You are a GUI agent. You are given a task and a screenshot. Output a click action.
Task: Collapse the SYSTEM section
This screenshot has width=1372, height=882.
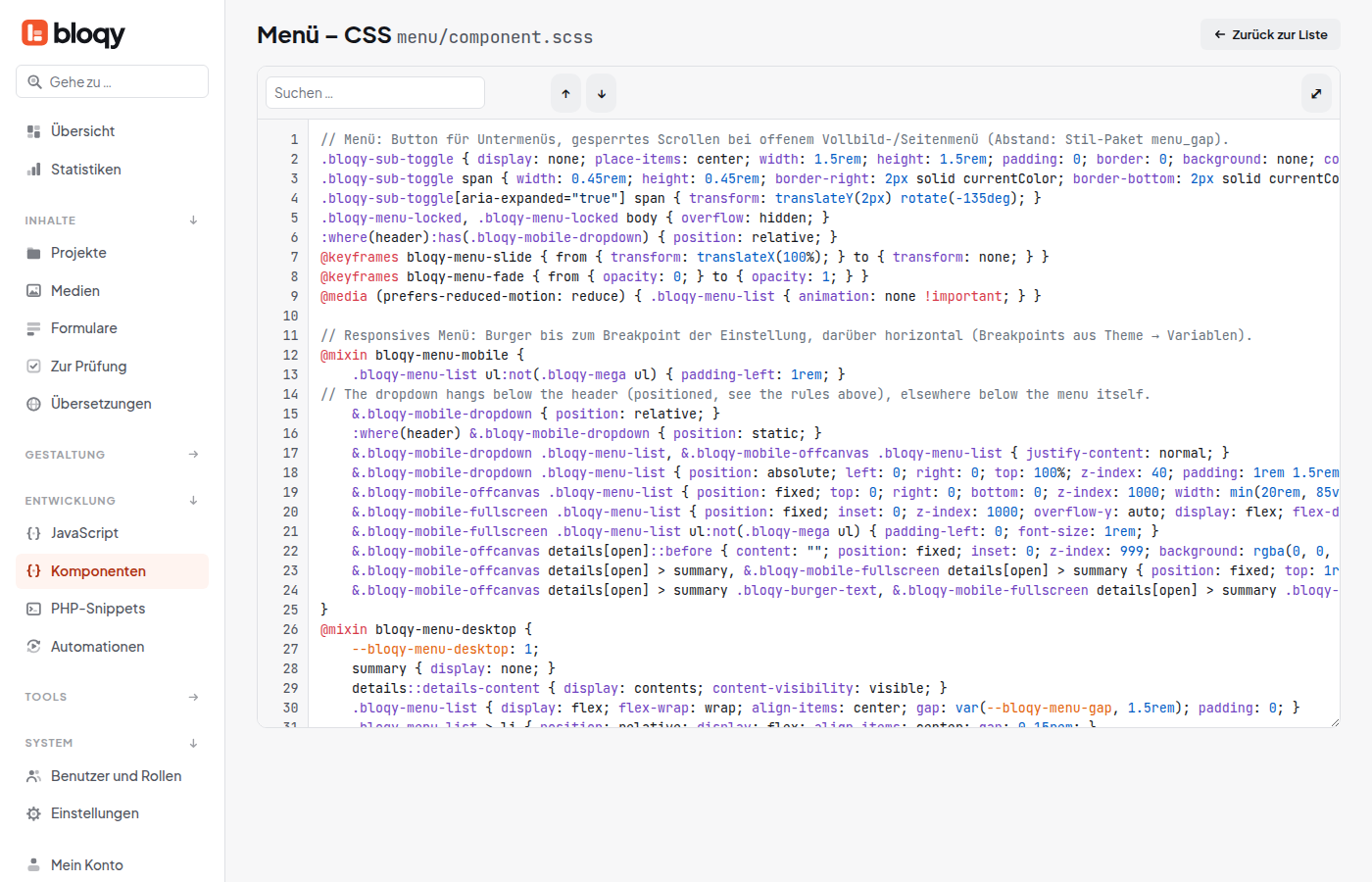click(x=193, y=743)
